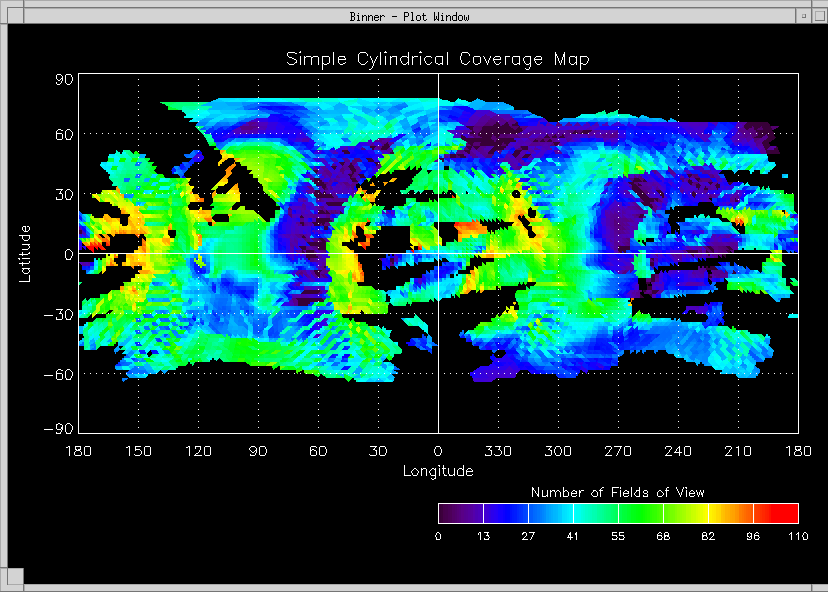Image resolution: width=828 pixels, height=592 pixels.
Task: Click the 'Binner - Plot Window' title bar
Action: click(x=409, y=16)
